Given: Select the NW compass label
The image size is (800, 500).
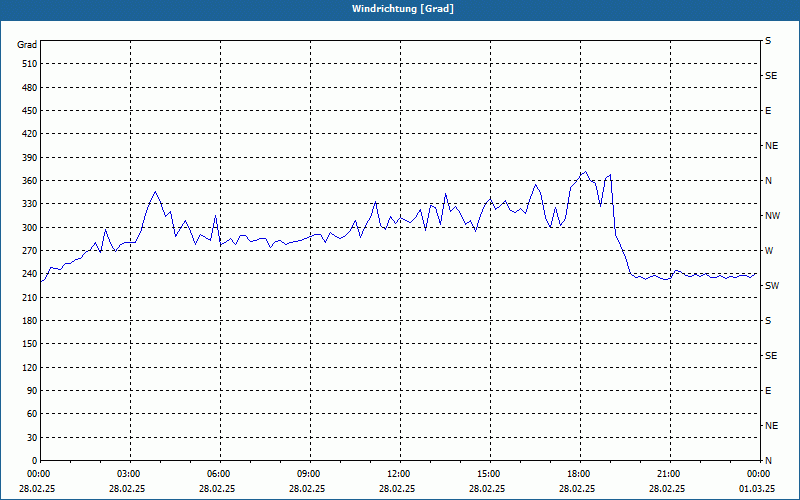Looking at the screenshot, I should click(772, 216).
